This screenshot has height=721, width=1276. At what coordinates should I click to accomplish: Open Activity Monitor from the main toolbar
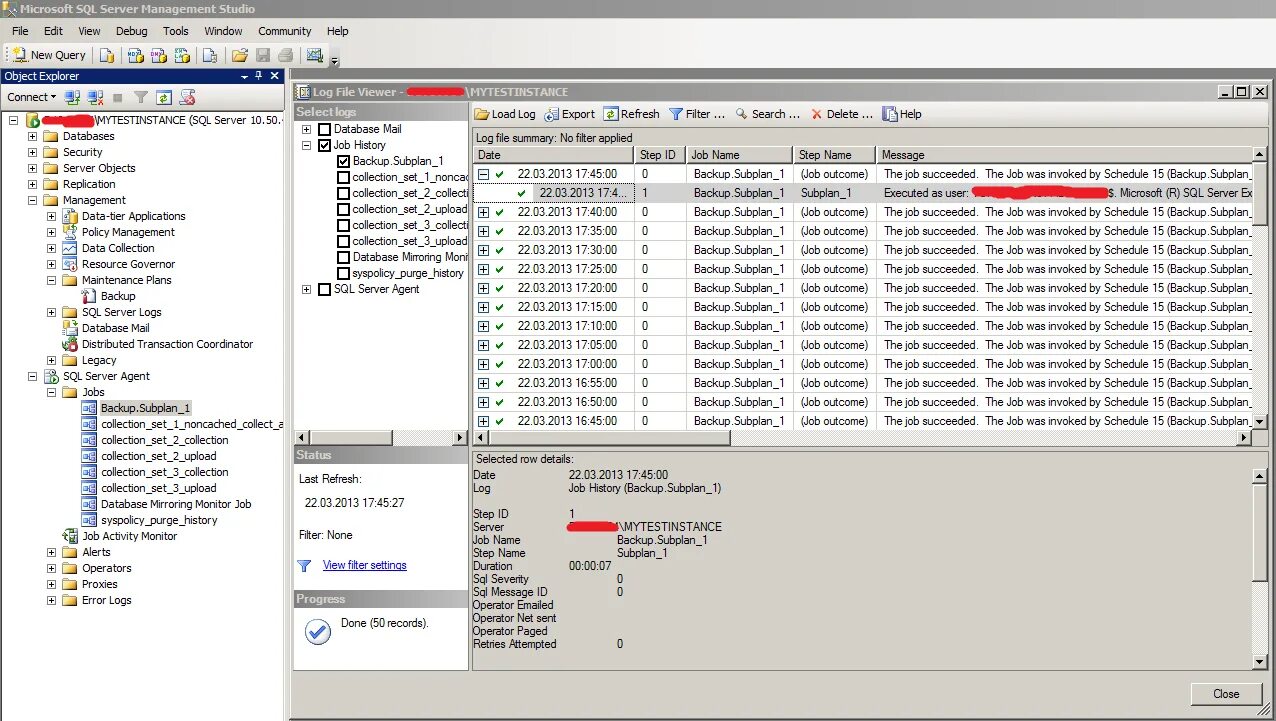point(315,55)
